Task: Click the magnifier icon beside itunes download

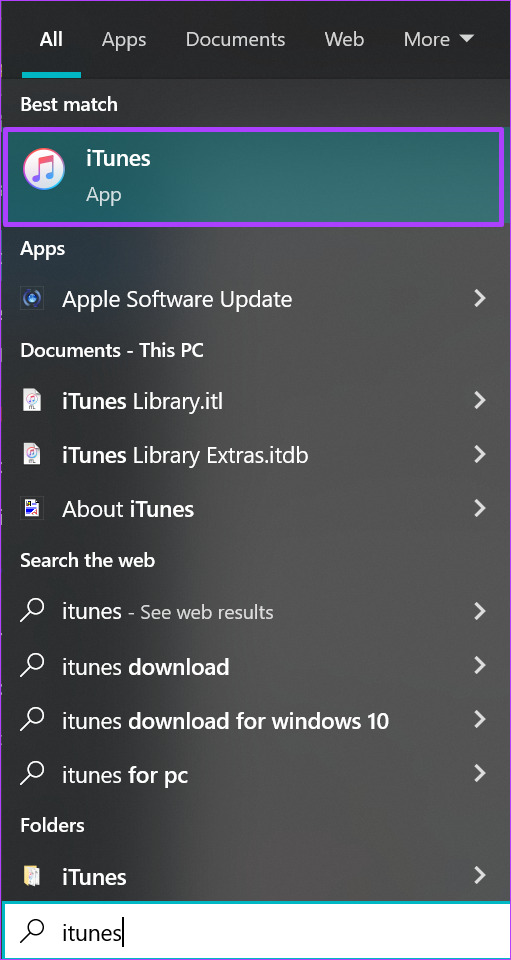Action: pos(32,666)
